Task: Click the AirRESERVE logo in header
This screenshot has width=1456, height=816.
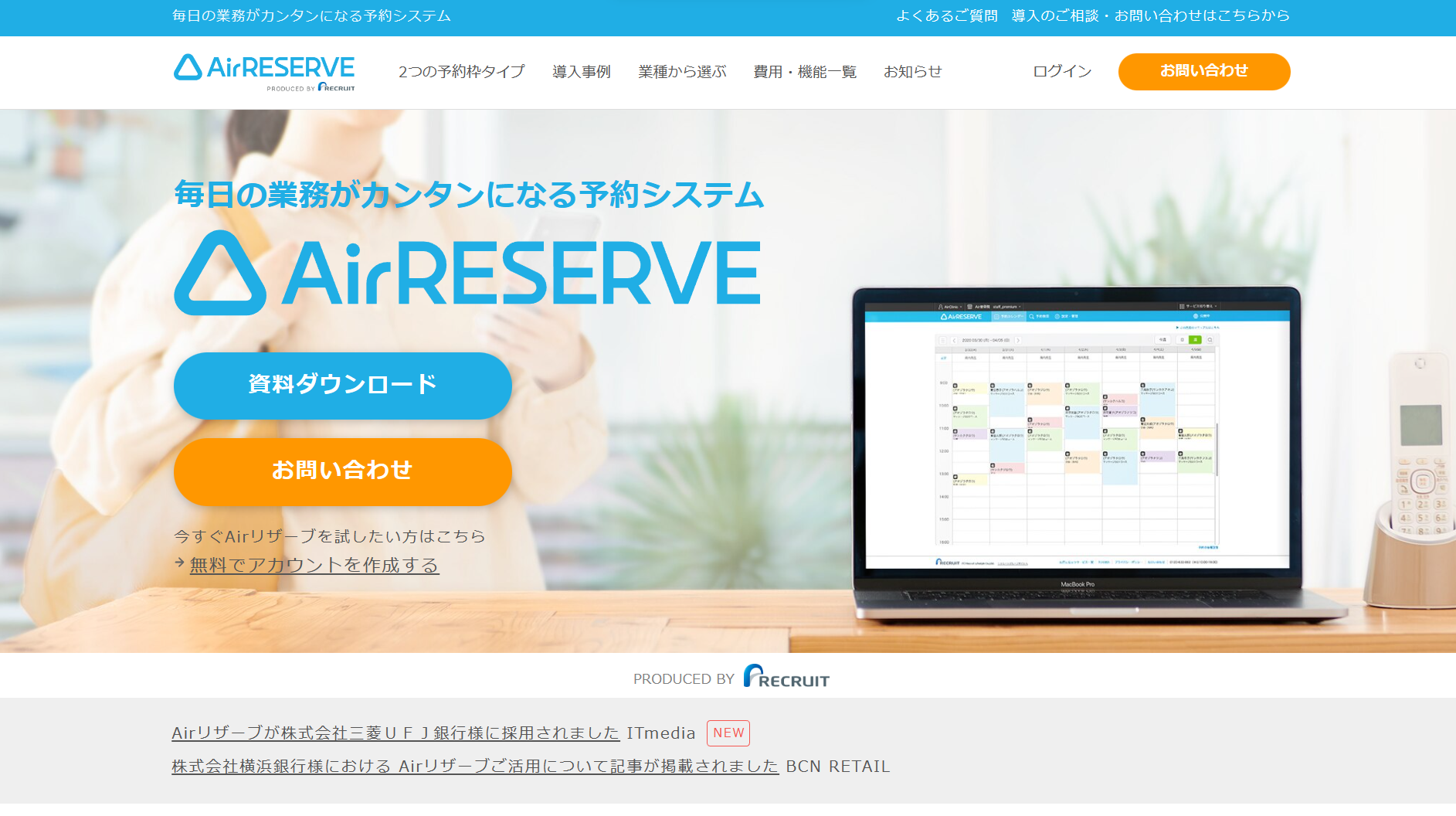Action: (x=264, y=72)
